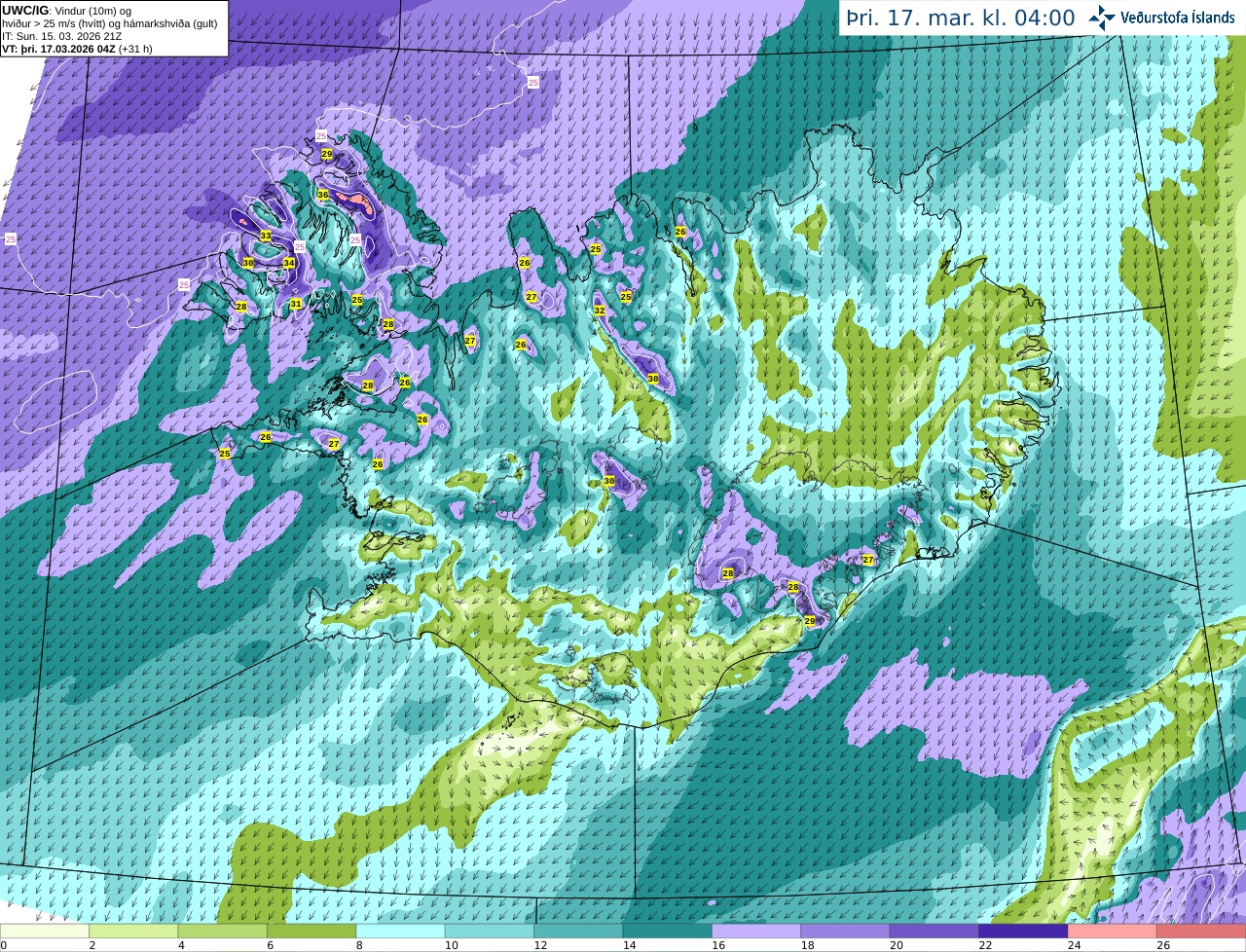The height and width of the screenshot is (952, 1246).
Task: Click the legend scale value 2
Action: pos(92,945)
